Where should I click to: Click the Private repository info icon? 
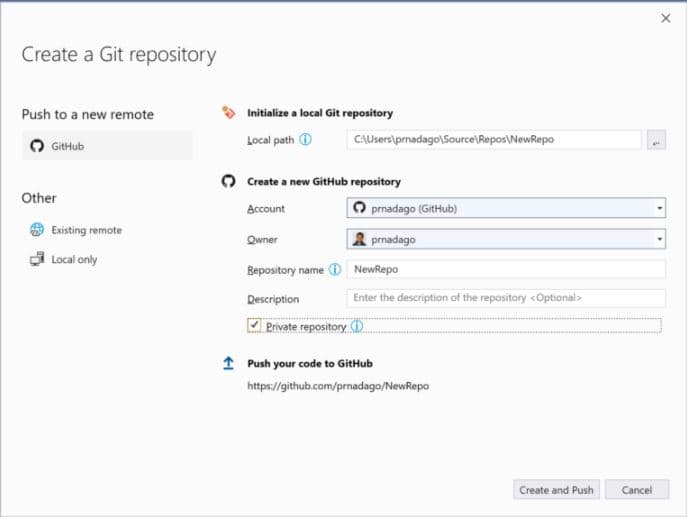pyautogui.click(x=357, y=326)
